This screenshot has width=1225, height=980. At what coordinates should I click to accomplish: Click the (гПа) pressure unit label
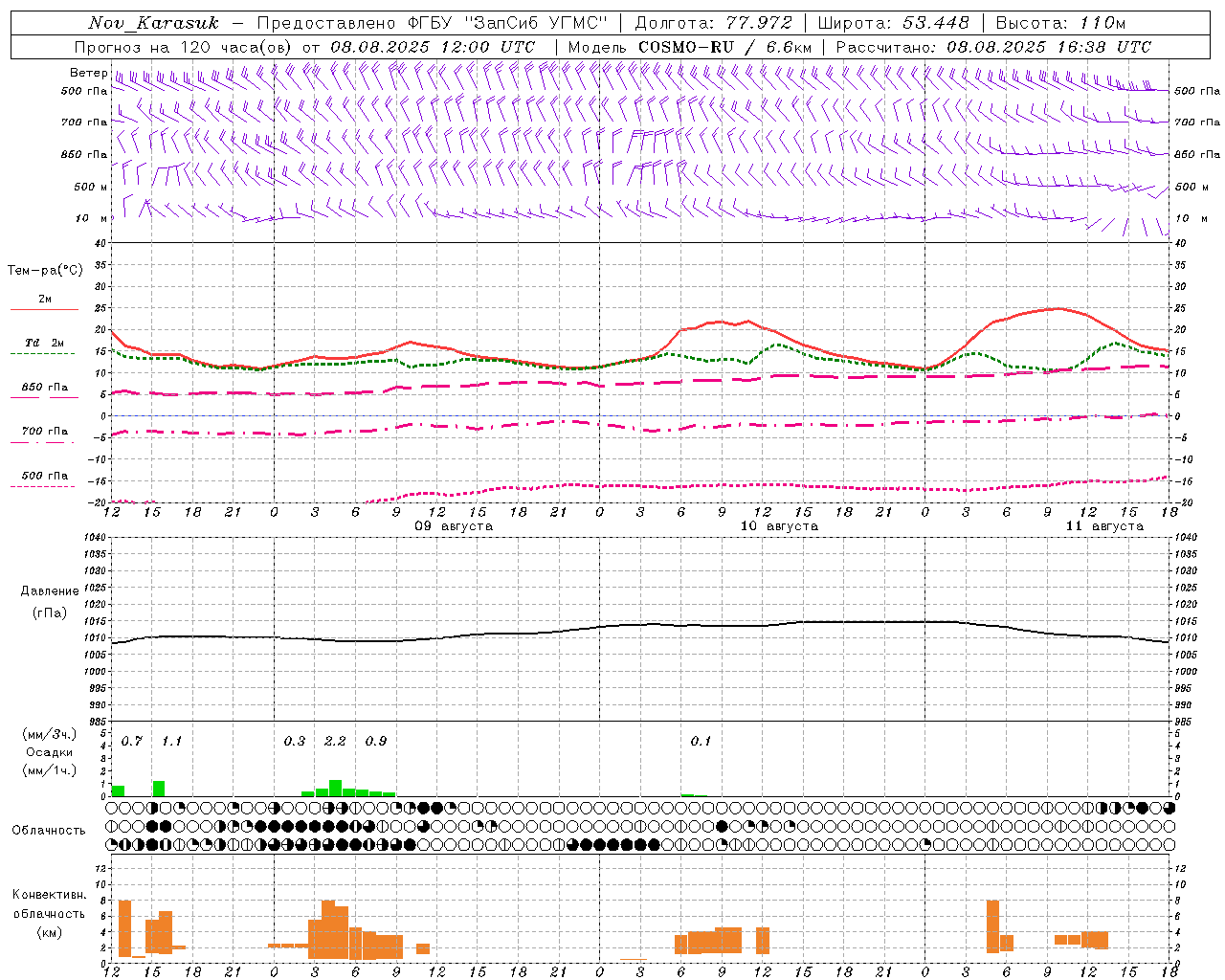(50, 613)
